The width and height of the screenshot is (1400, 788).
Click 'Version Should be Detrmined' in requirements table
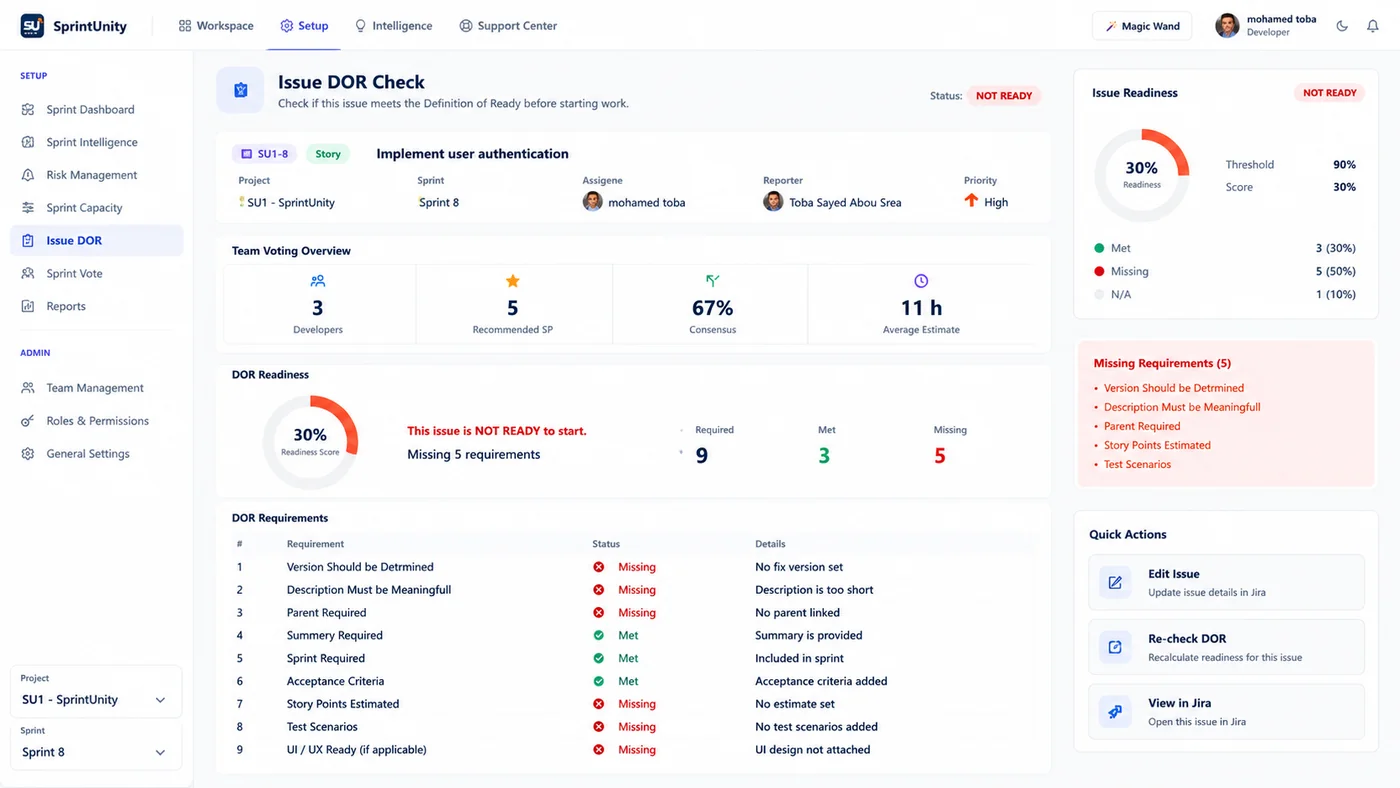[360, 567]
